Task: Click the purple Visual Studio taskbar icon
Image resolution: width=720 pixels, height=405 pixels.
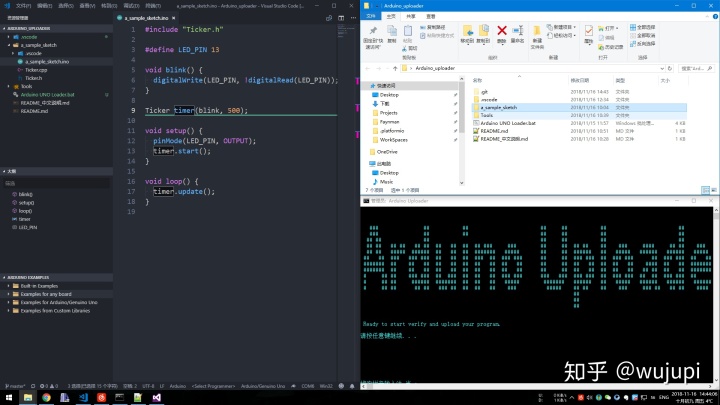Action: (157, 398)
